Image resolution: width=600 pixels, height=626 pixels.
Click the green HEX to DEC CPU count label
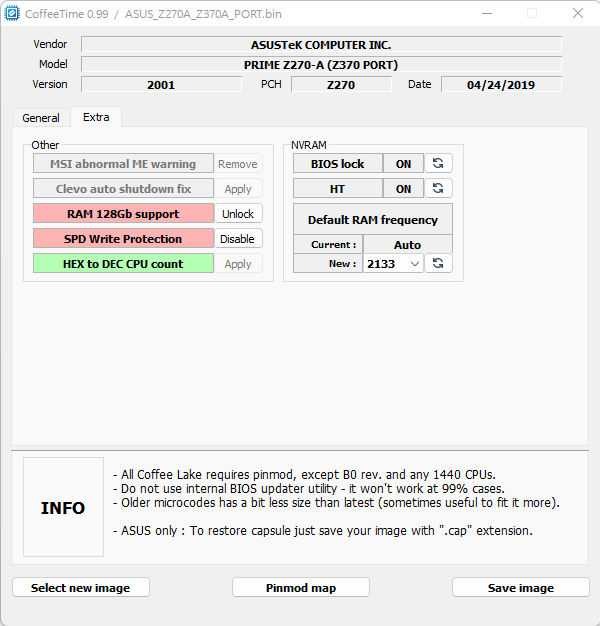[x=123, y=263]
